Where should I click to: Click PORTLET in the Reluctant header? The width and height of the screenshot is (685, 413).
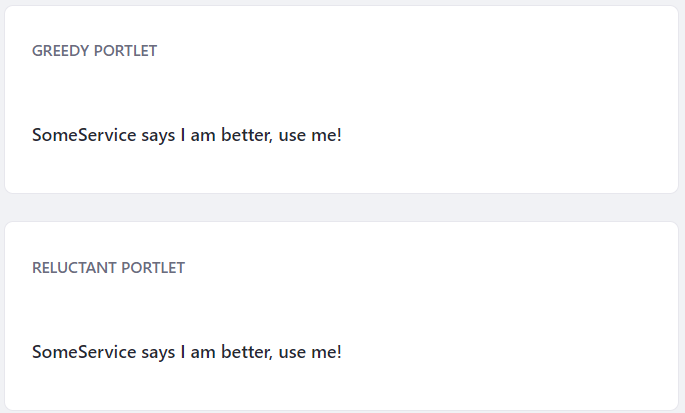click(153, 267)
